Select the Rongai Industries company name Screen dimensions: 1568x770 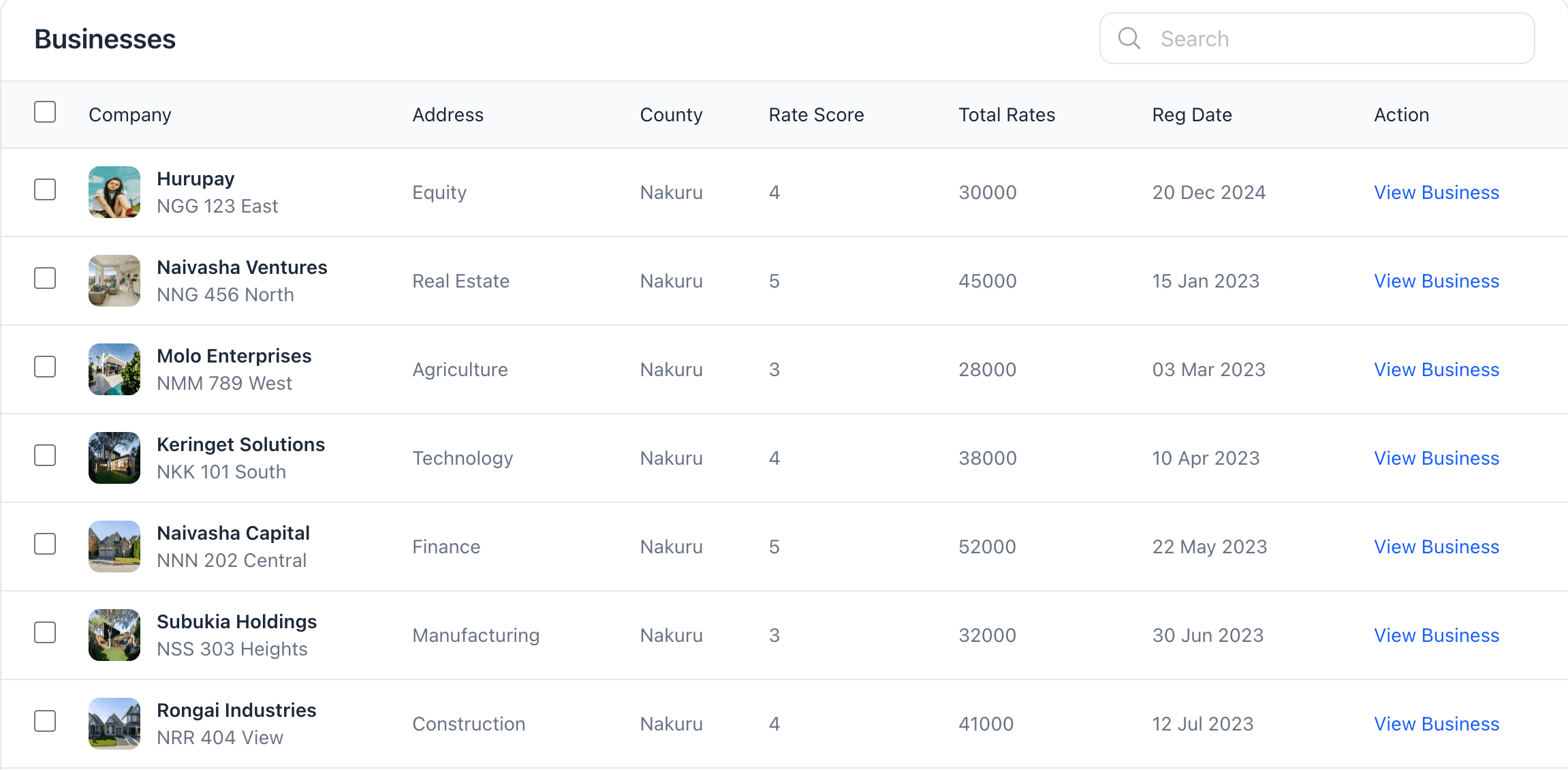click(237, 711)
